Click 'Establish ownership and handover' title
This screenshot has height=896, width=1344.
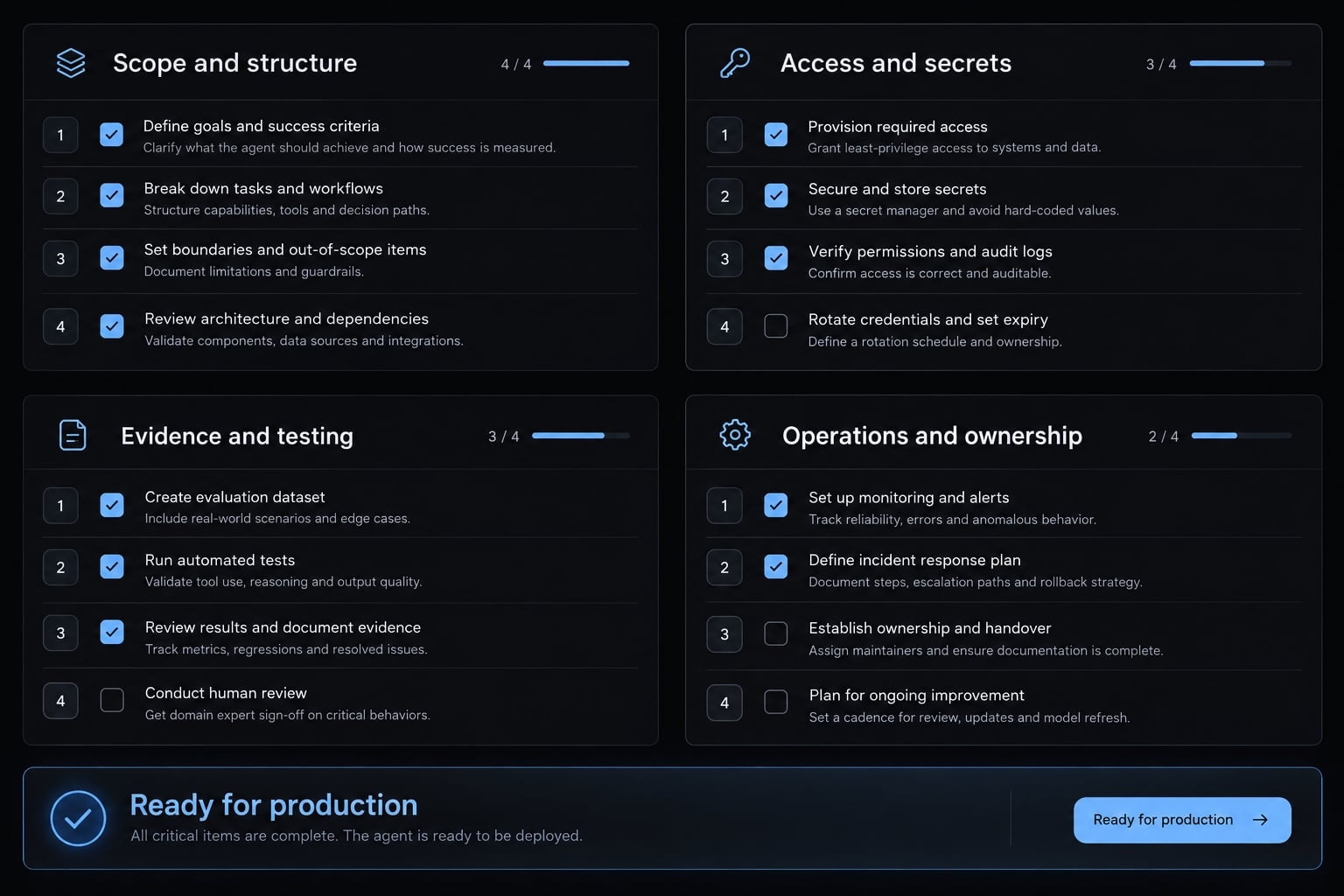(930, 628)
